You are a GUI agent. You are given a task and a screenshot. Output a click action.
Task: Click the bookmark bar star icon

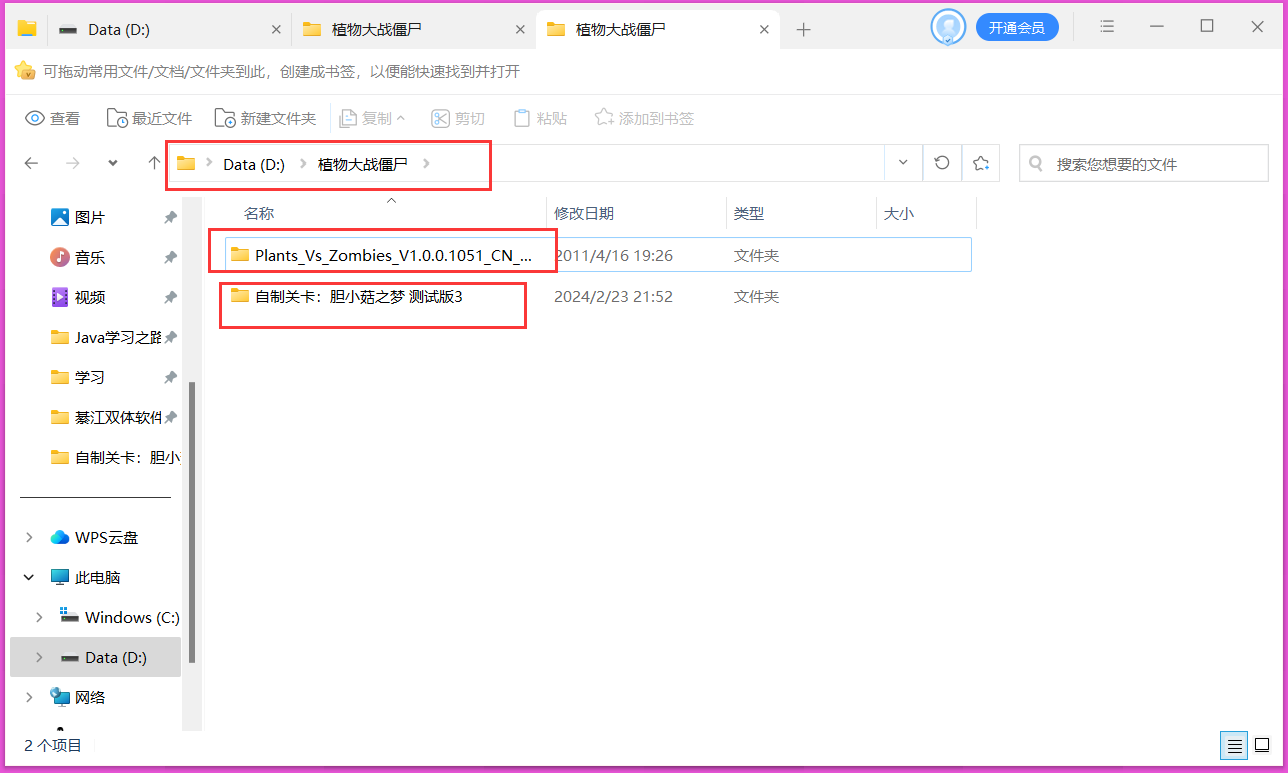[25, 71]
